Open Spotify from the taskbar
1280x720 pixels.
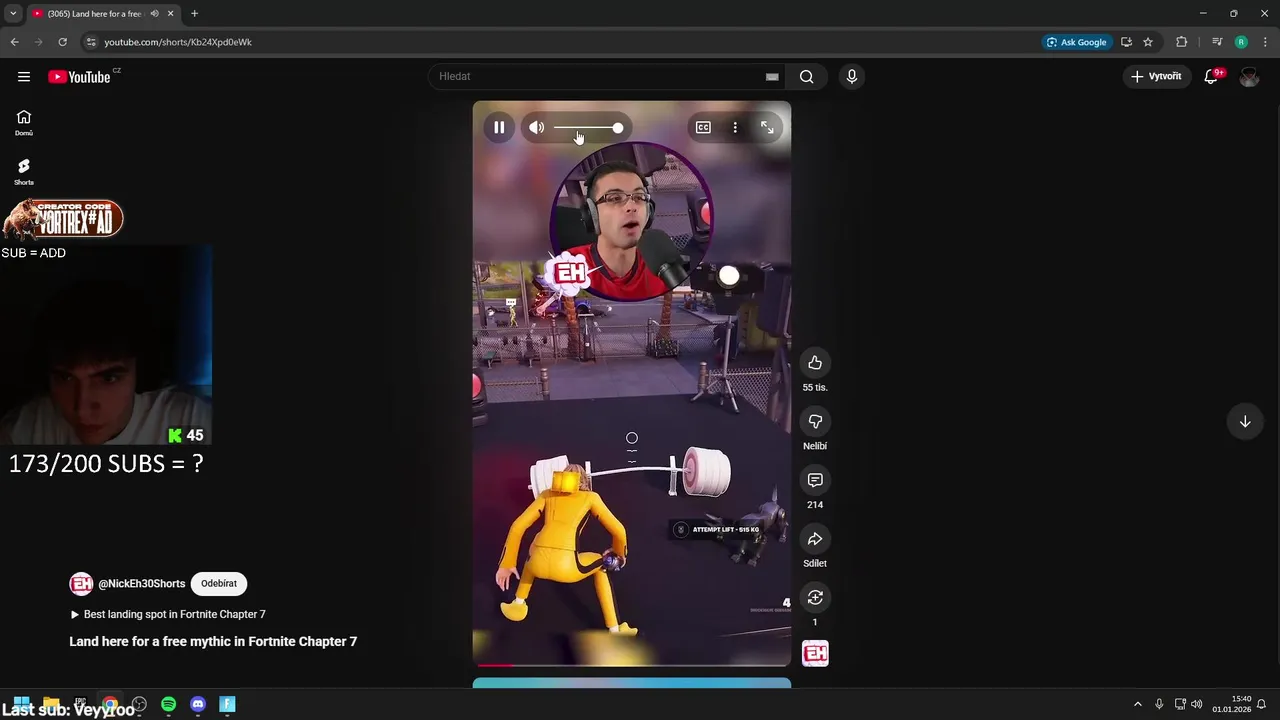point(169,704)
